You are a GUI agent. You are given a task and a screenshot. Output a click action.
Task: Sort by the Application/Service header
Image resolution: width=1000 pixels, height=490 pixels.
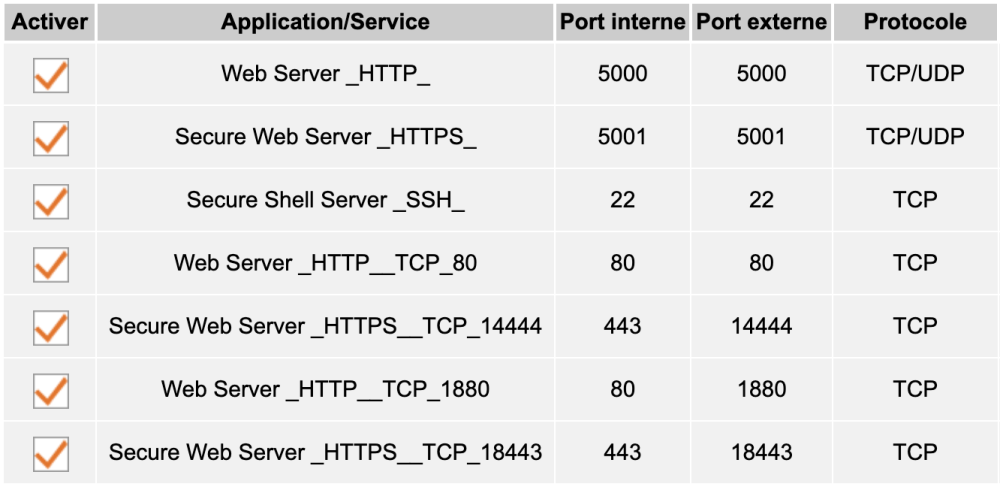coord(325,22)
